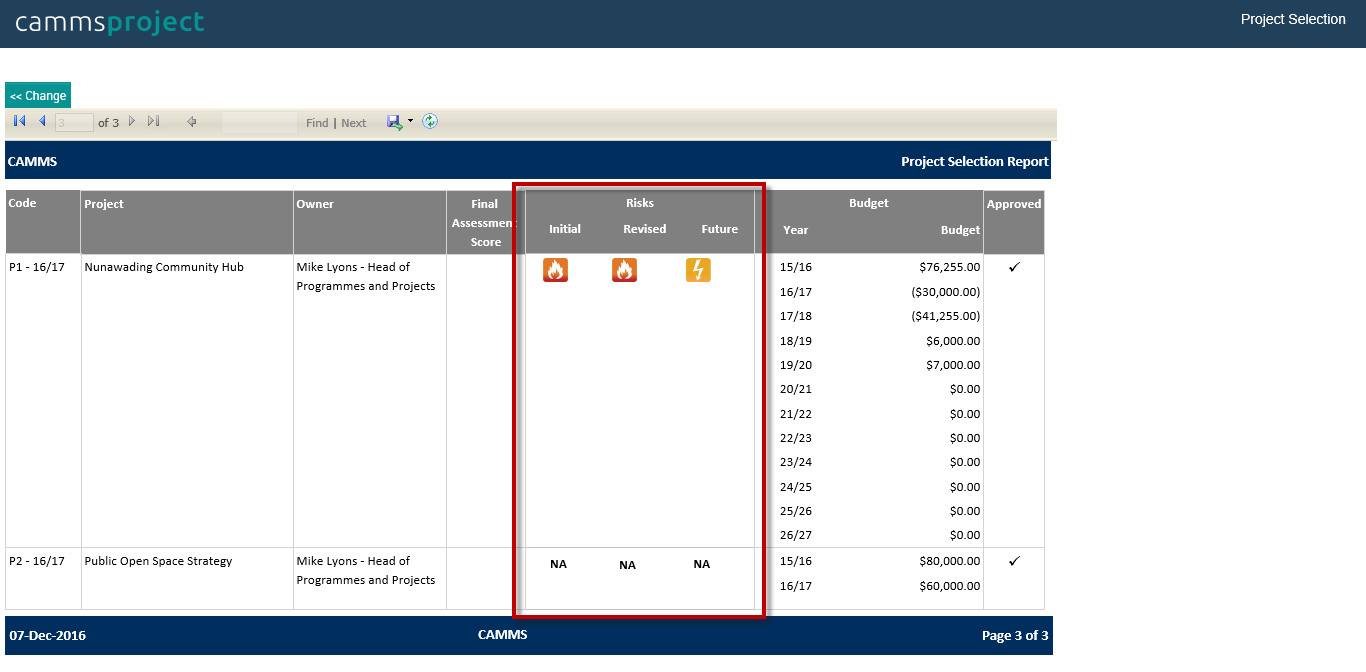Click the ($41,255.00) budget value

click(x=946, y=316)
